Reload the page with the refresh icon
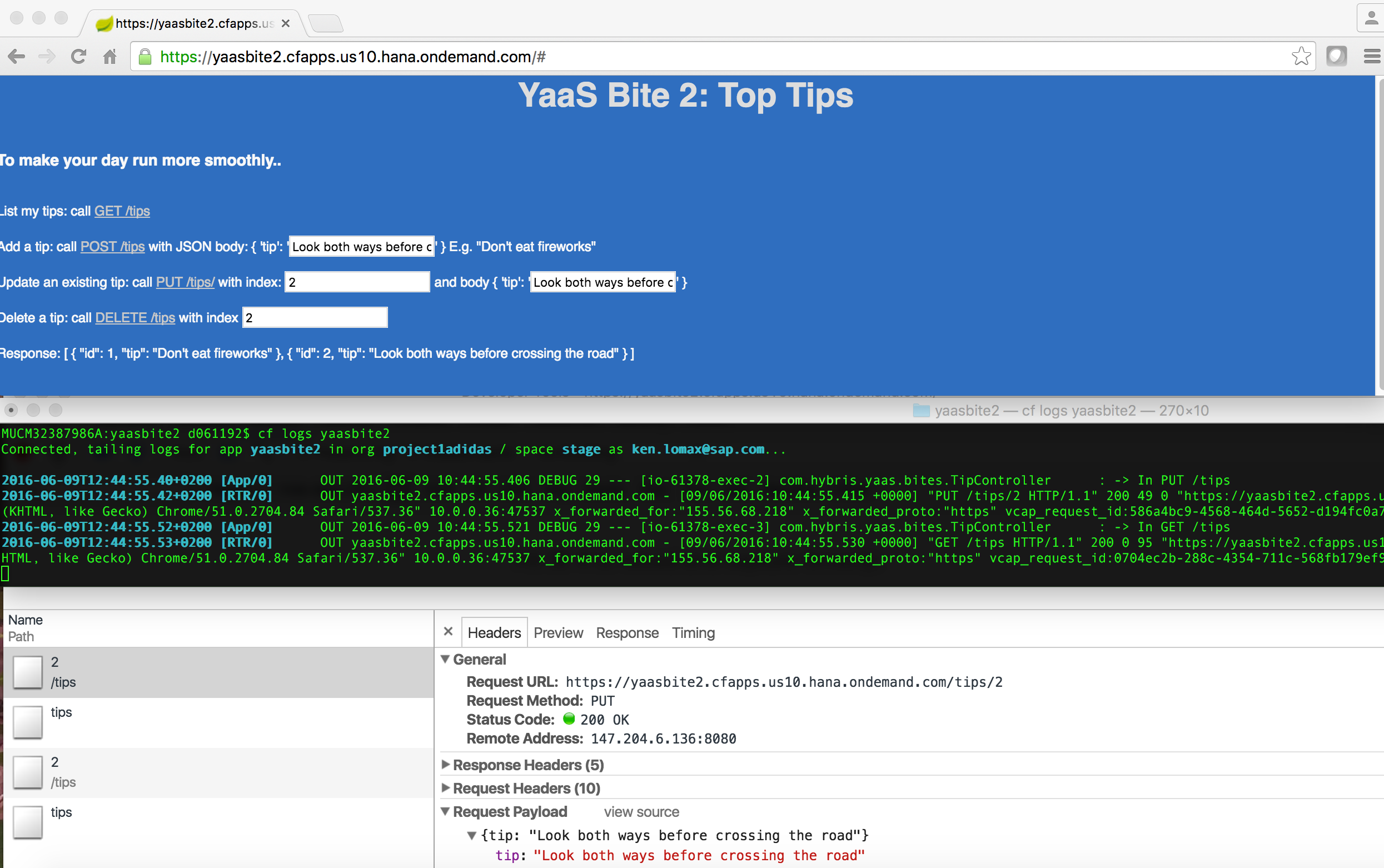This screenshot has width=1384, height=868. (78, 56)
